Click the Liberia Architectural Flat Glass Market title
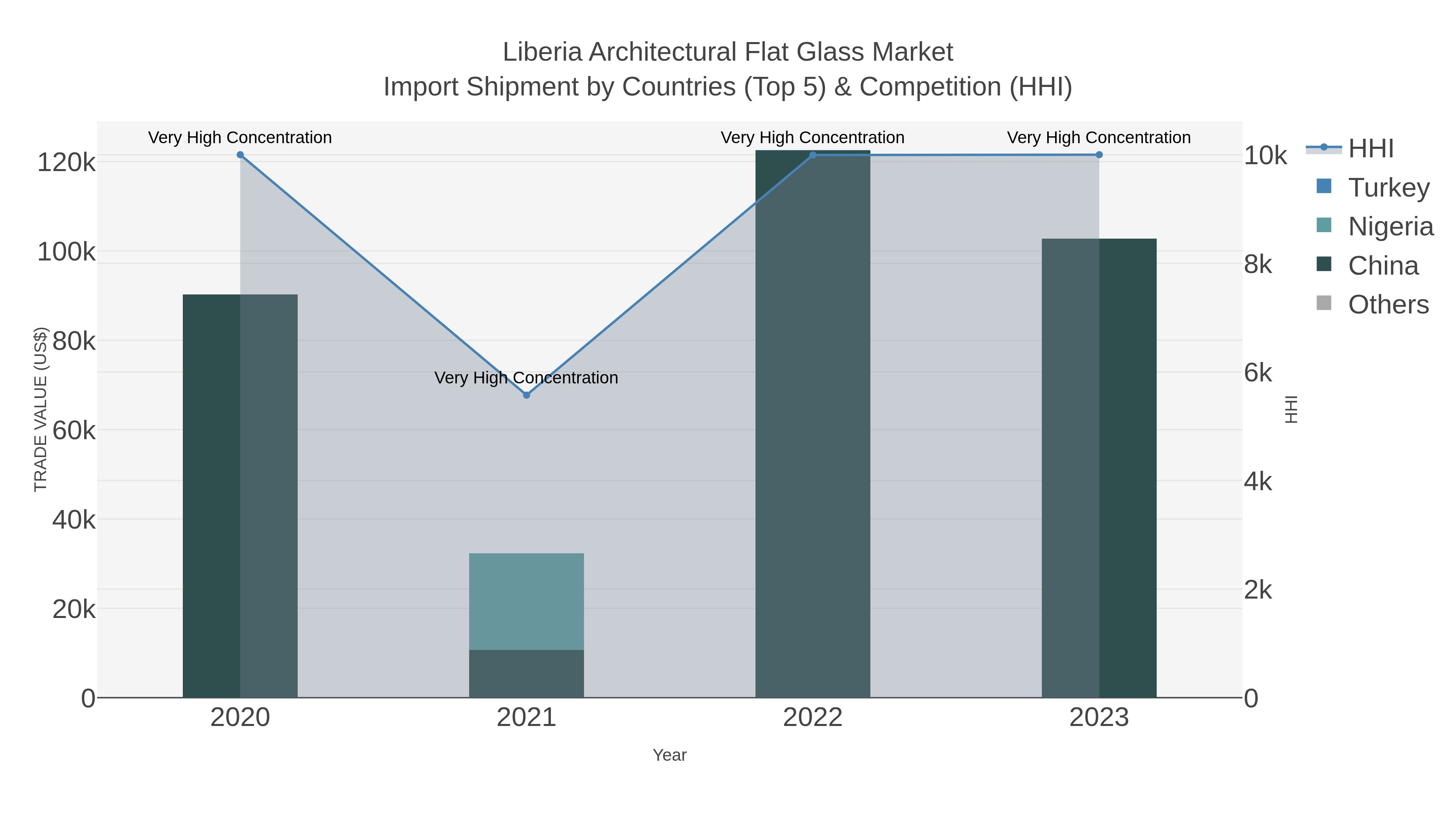Screen dimensions: 1456x819 [x=728, y=52]
